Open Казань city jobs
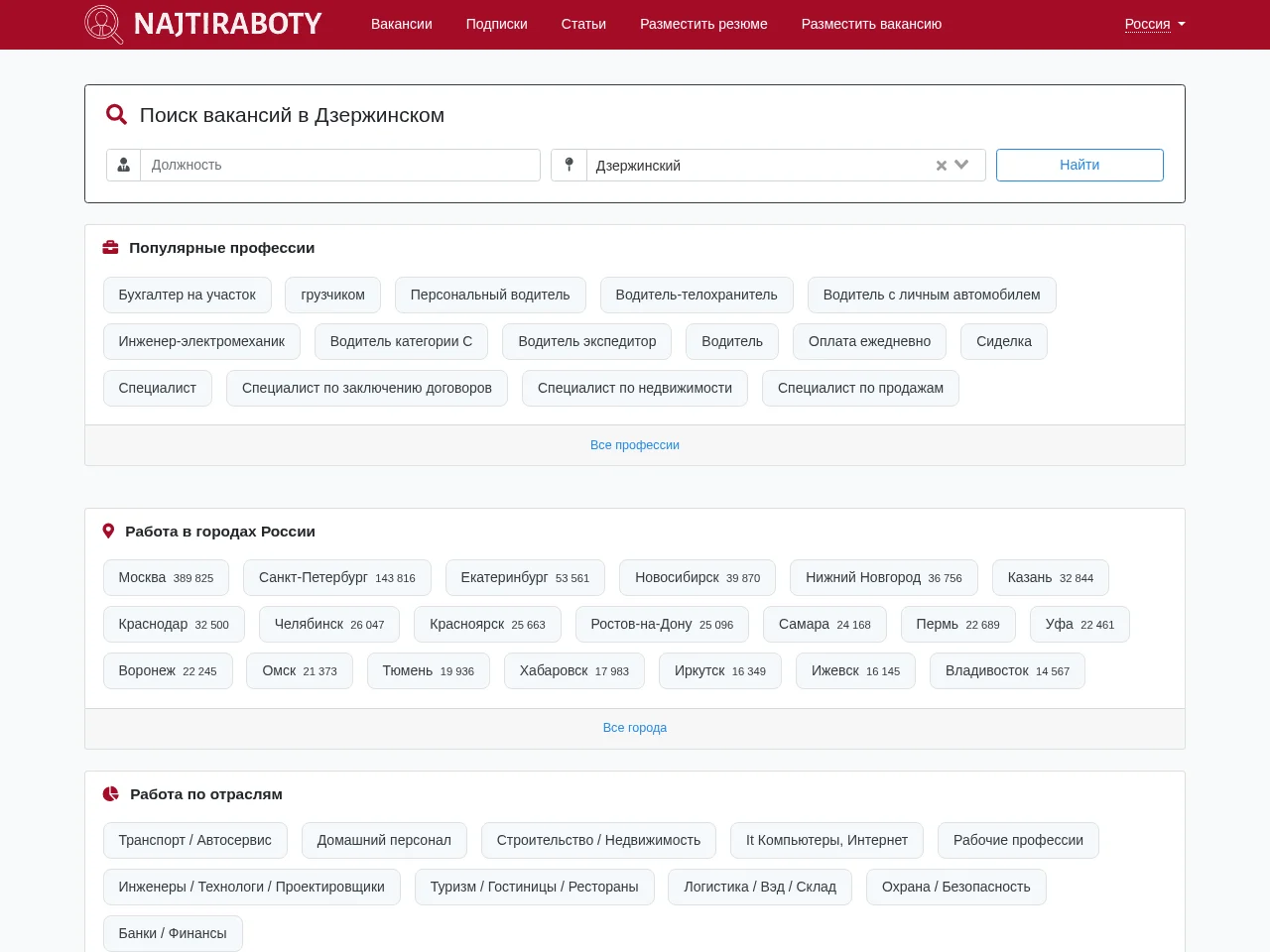Viewport: 1270px width, 952px height. 1051,577
